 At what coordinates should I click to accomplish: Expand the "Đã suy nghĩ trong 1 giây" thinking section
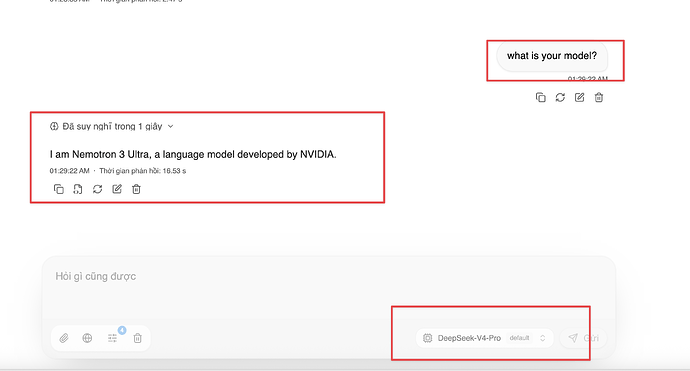click(x=112, y=127)
